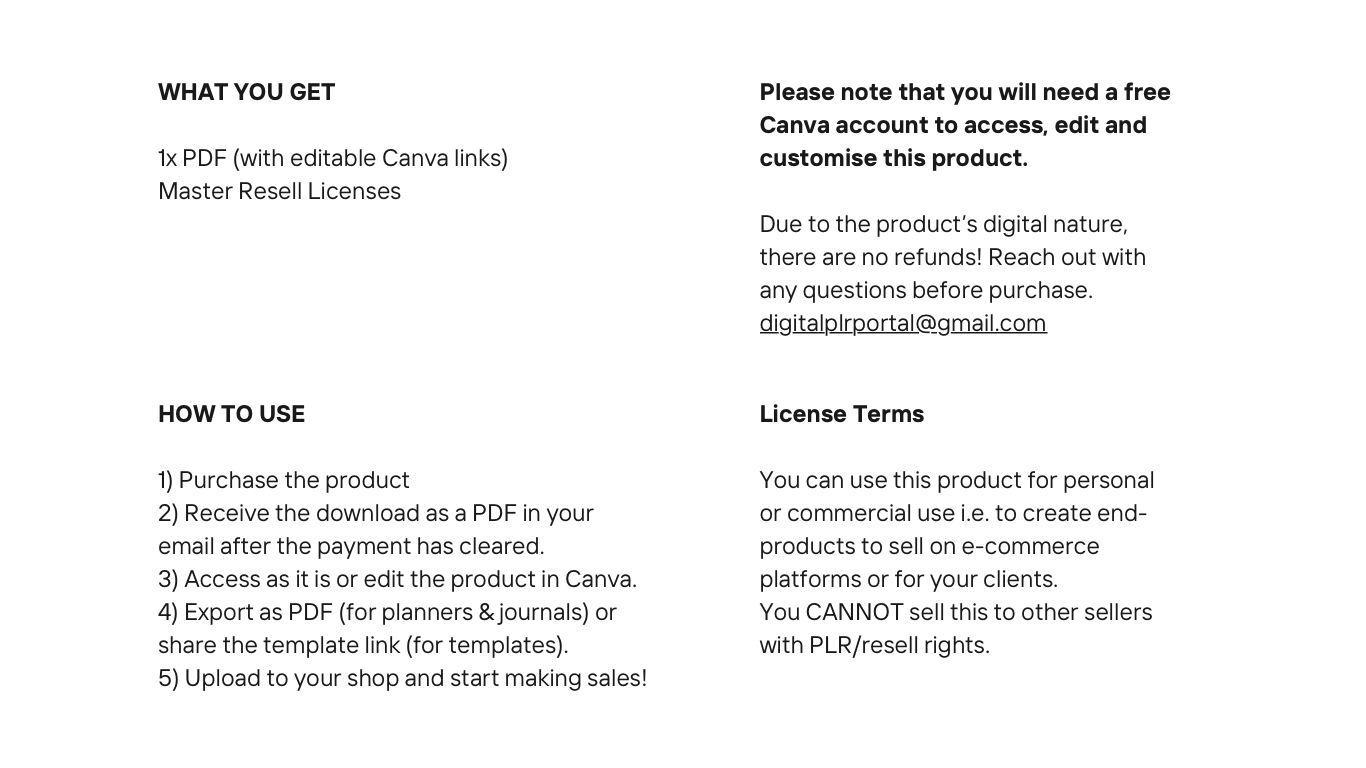The height and width of the screenshot is (768, 1366).
Task: Select the 'products to sell on e-commerce' line
Action: pos(929,546)
